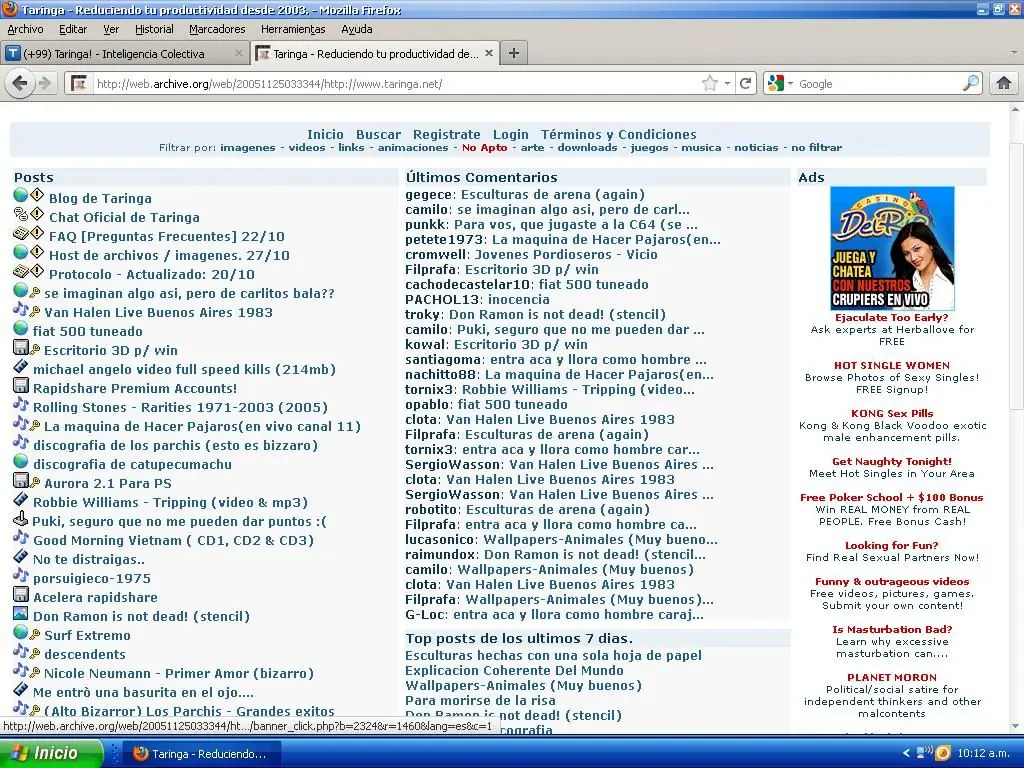Image resolution: width=1024 pixels, height=768 pixels.
Task: Expand hidden tray icons arrow in taskbar
Action: point(906,753)
